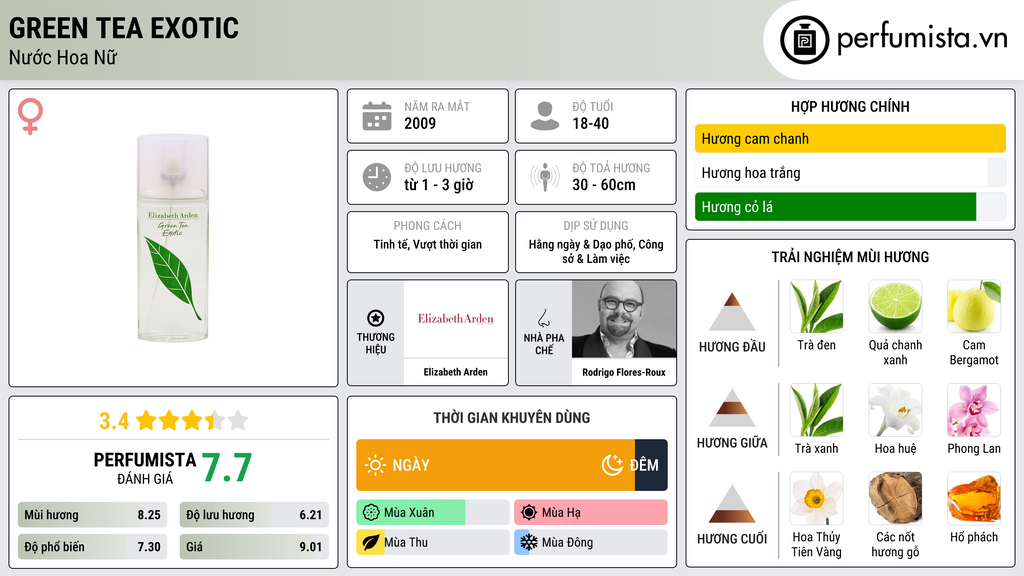This screenshot has height=576, width=1024.
Task: Click the Elizabeth Arden brand name caption
Action: [x=455, y=372]
